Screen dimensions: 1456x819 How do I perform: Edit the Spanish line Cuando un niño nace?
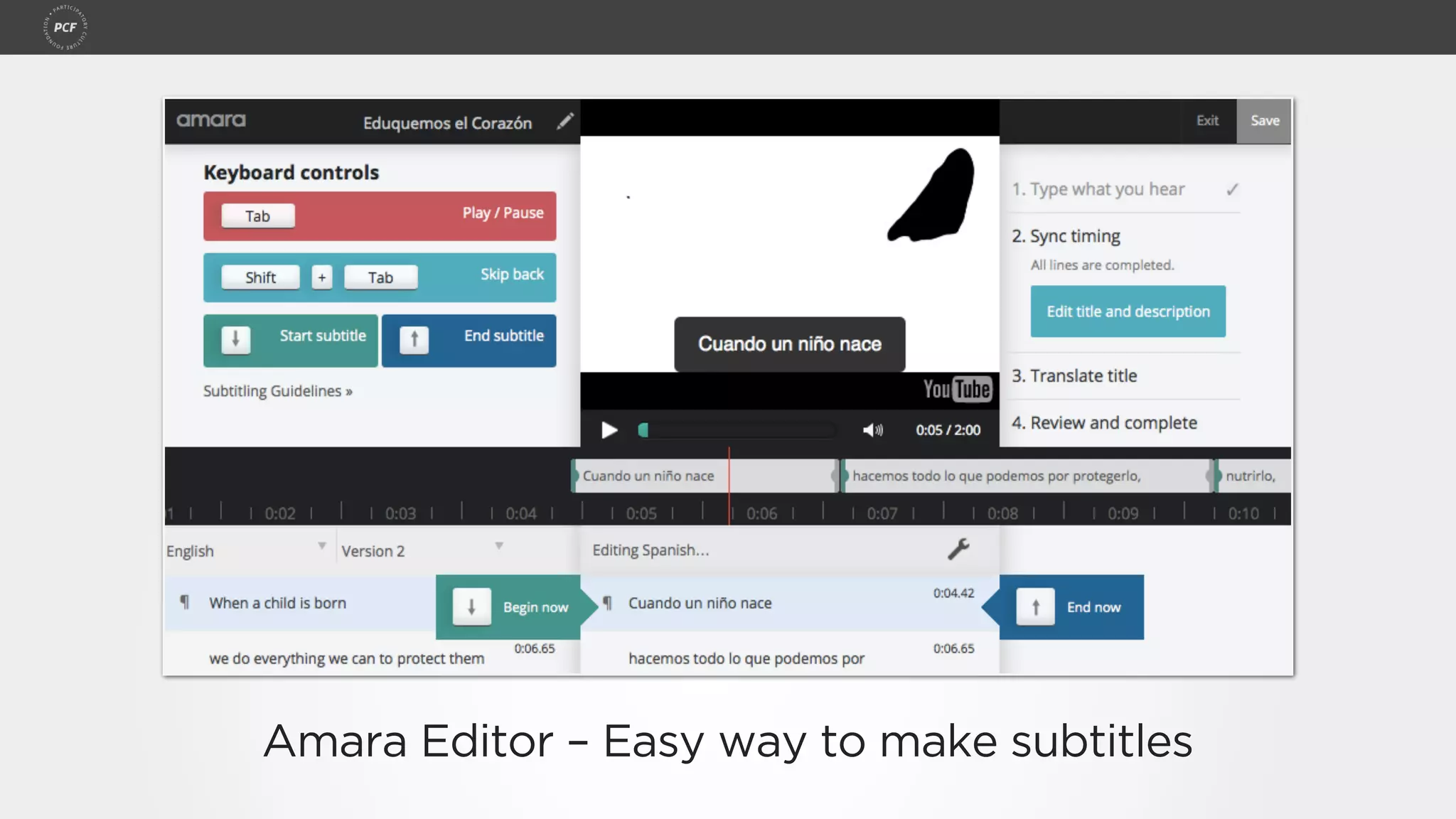[x=700, y=603]
